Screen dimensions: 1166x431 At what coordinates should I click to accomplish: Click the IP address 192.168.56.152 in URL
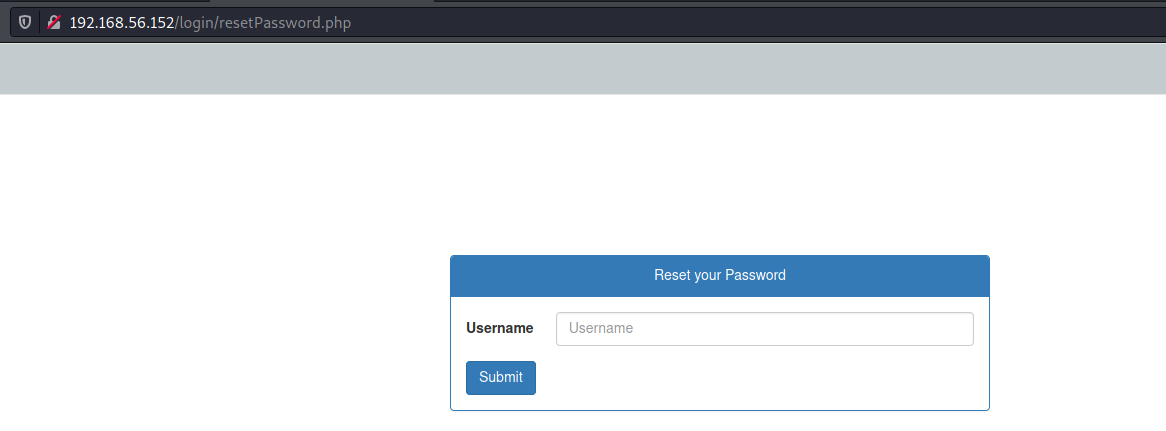tap(122, 21)
